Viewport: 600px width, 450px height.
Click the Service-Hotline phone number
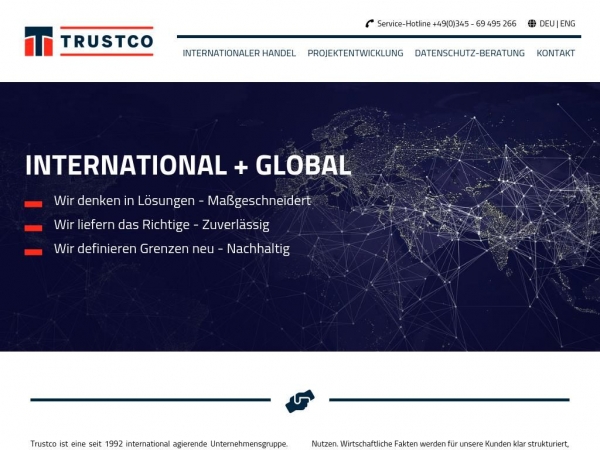(475, 23)
